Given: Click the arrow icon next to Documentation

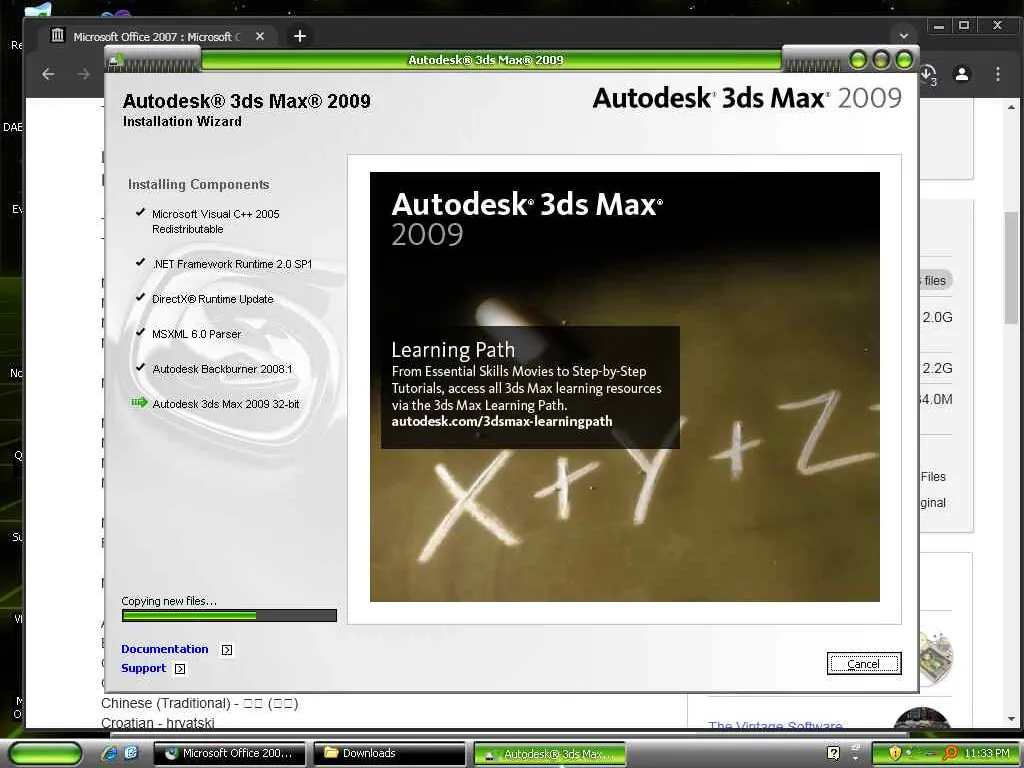Looking at the screenshot, I should (227, 650).
